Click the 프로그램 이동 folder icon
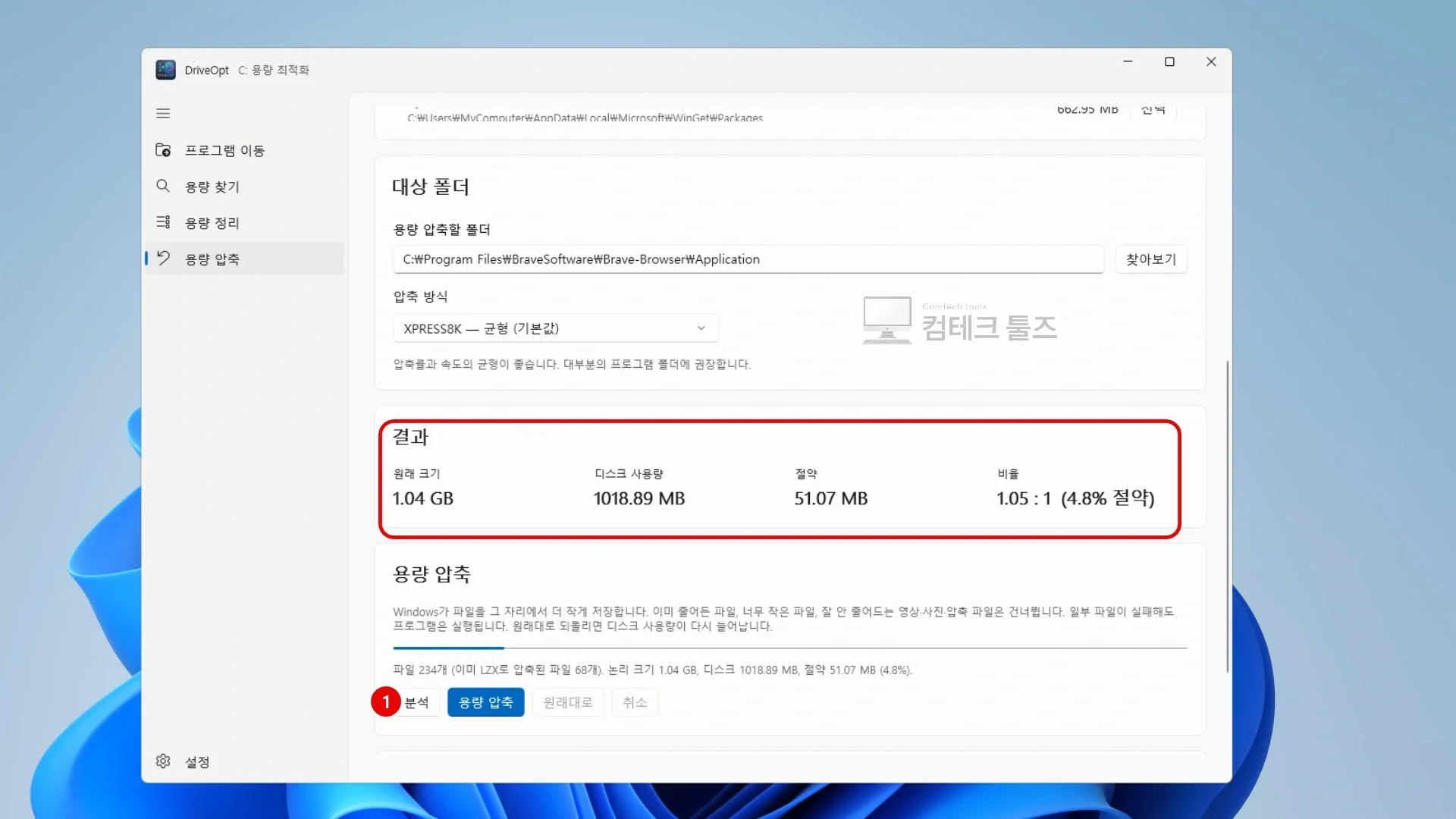 (163, 150)
